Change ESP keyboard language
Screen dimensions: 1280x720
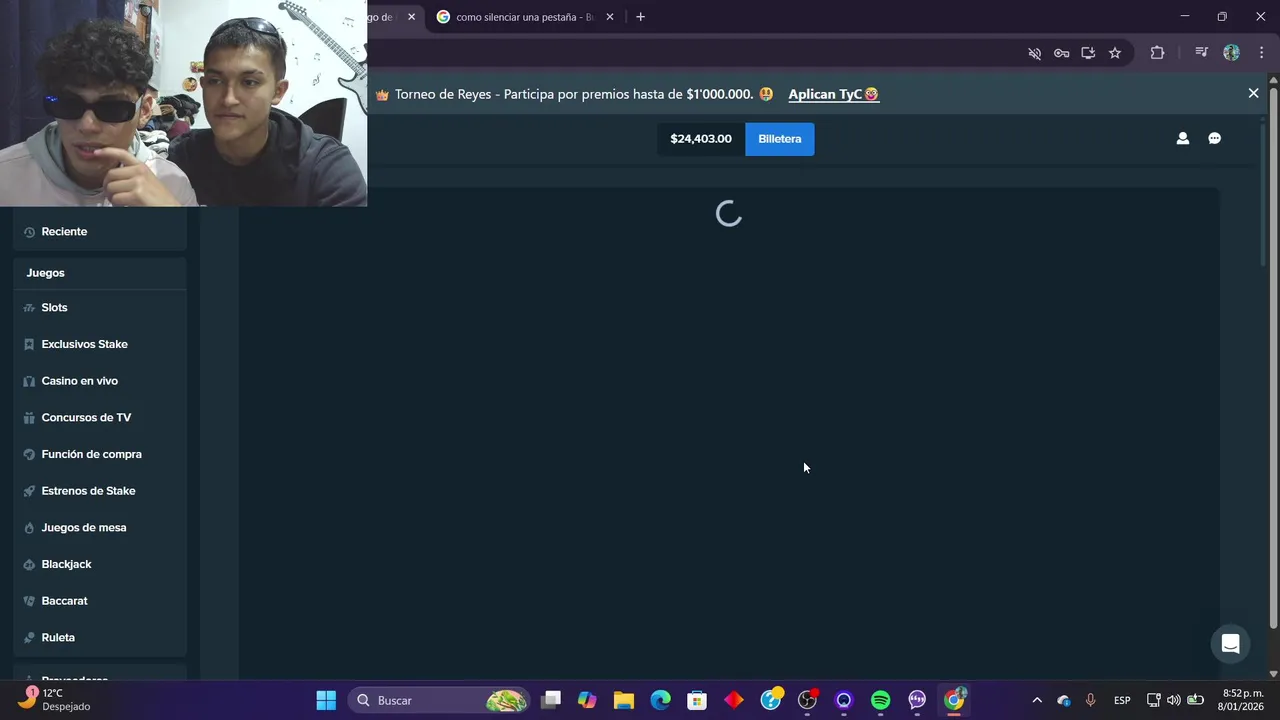pos(1123,700)
